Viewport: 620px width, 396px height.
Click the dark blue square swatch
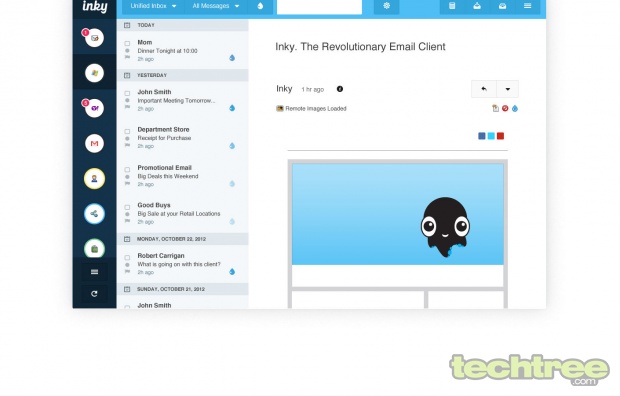[482, 136]
